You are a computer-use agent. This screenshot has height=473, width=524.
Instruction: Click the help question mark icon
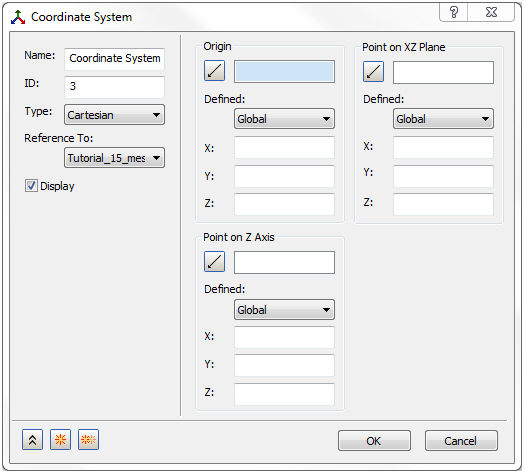coord(453,13)
